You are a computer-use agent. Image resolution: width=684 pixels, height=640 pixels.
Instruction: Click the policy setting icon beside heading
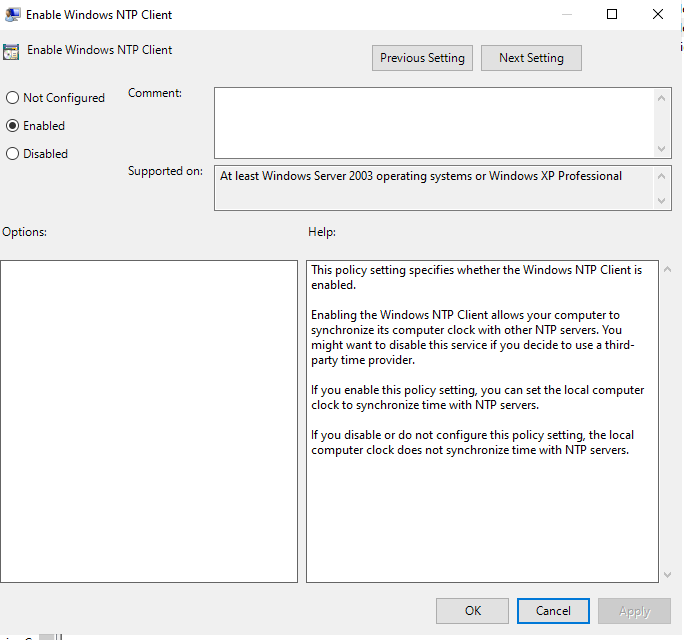pyautogui.click(x=11, y=51)
